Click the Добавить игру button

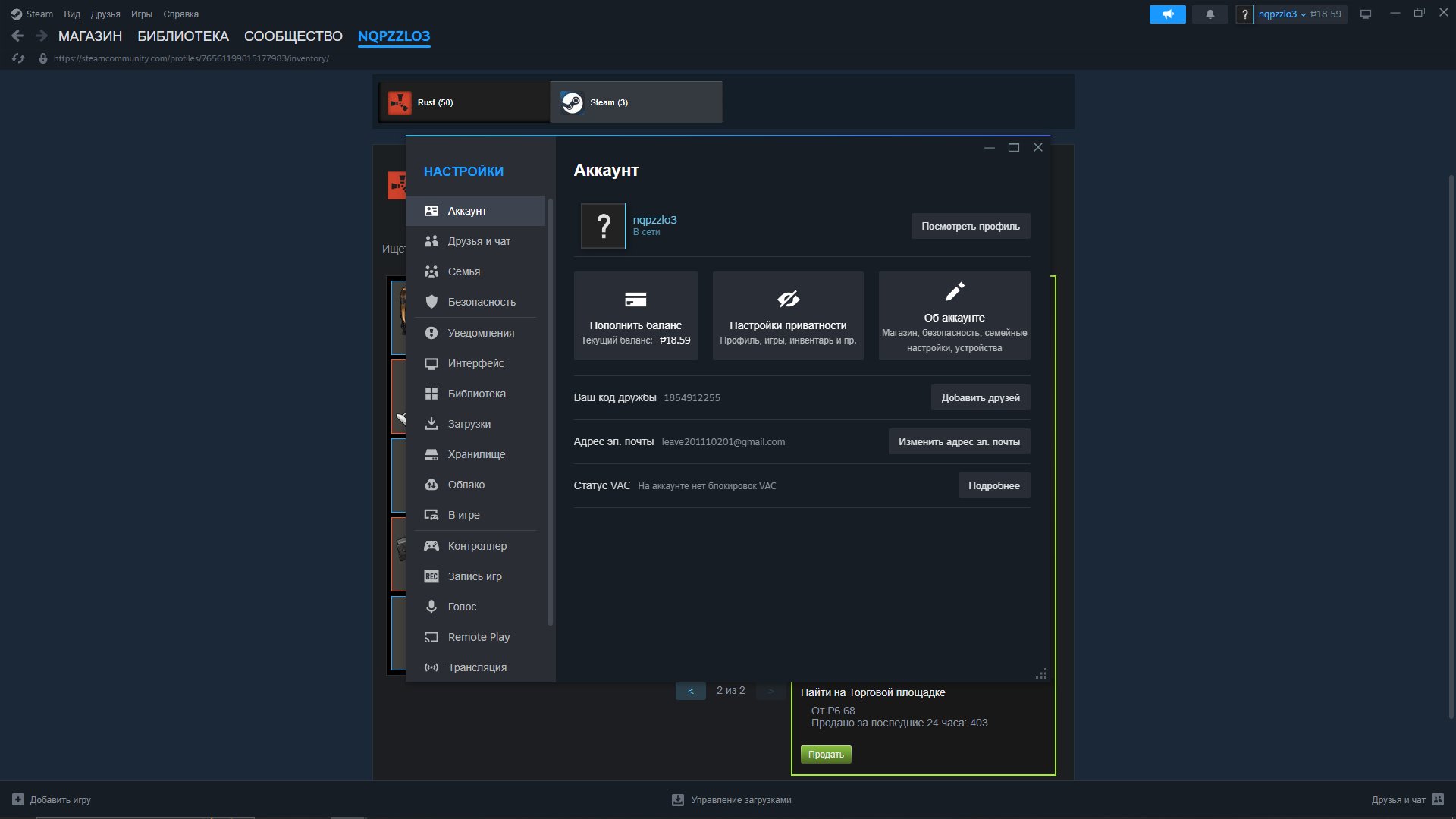pos(52,799)
